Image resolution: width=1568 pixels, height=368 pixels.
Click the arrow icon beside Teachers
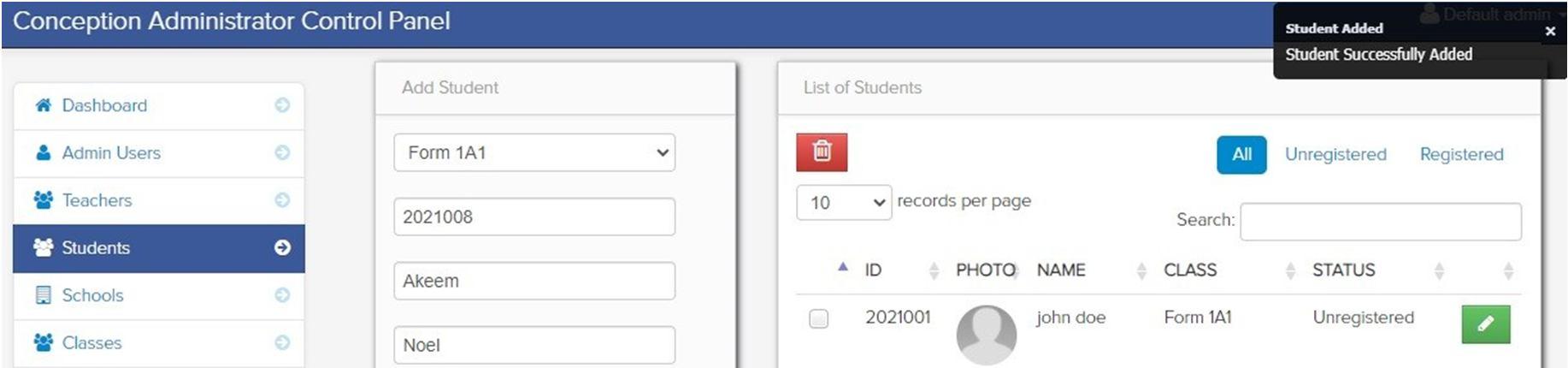pos(282,200)
